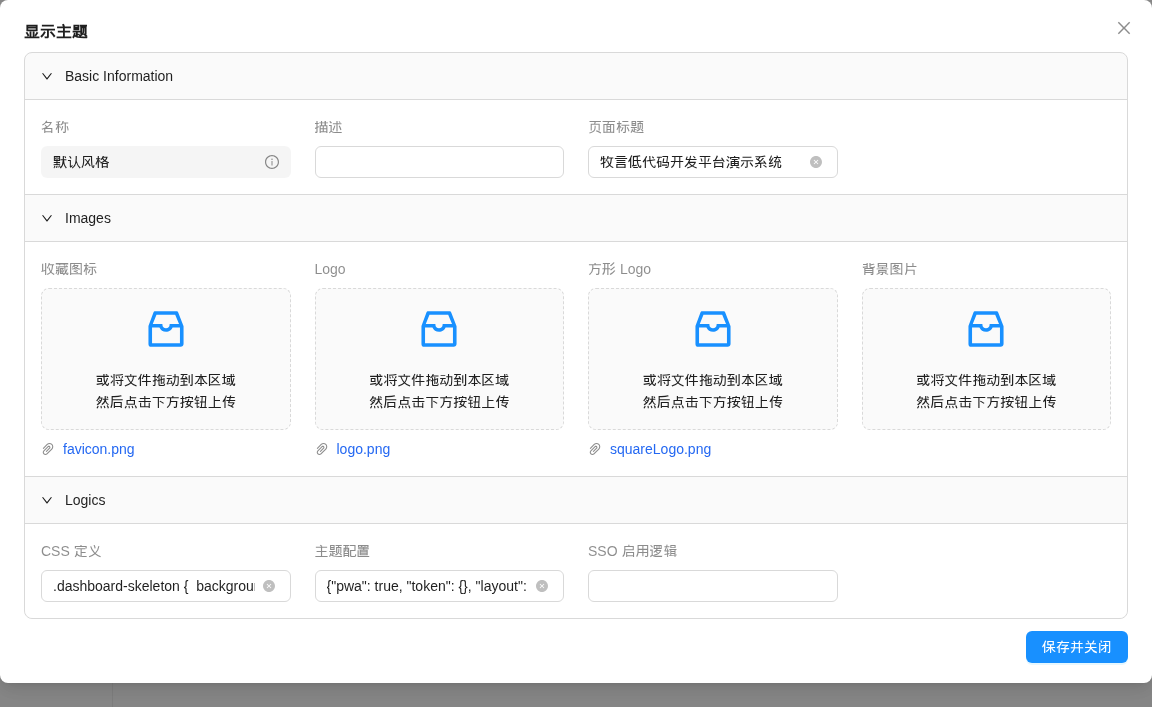The height and width of the screenshot is (707, 1152).
Task: Click the 主题配置 label
Action: tap(342, 551)
